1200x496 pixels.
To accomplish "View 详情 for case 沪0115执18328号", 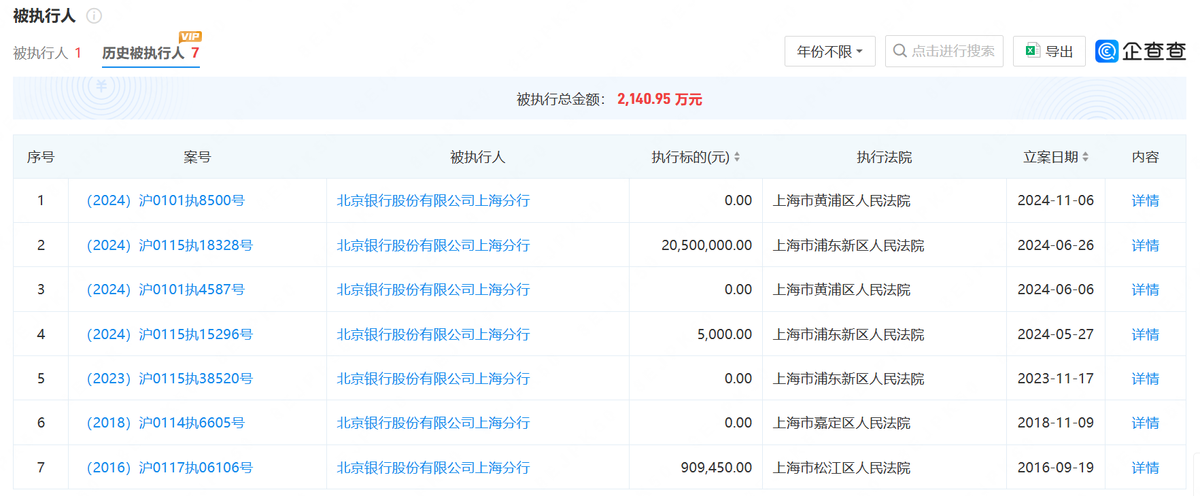I will [x=1145, y=245].
